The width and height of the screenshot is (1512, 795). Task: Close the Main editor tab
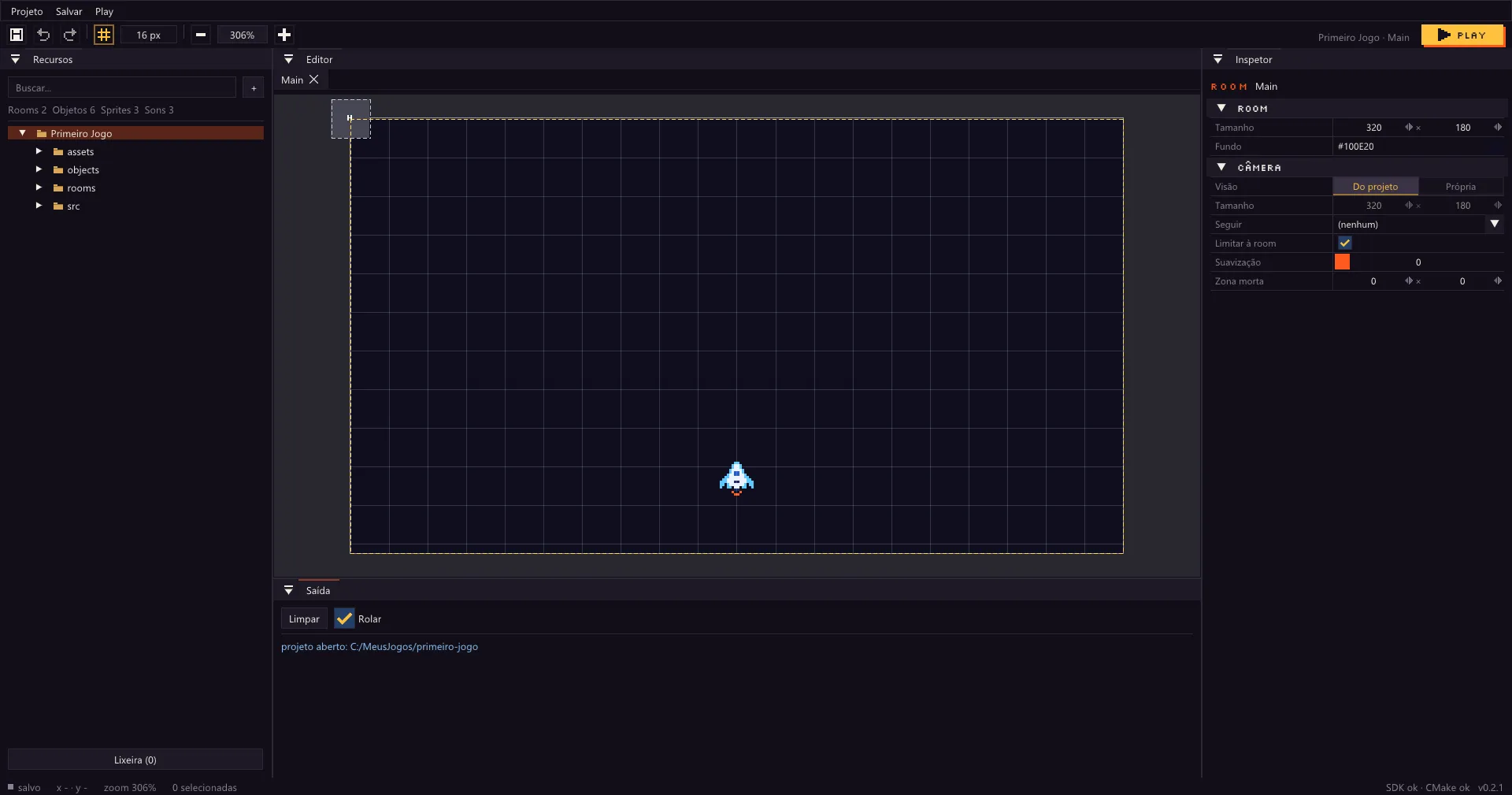pyautogui.click(x=313, y=80)
